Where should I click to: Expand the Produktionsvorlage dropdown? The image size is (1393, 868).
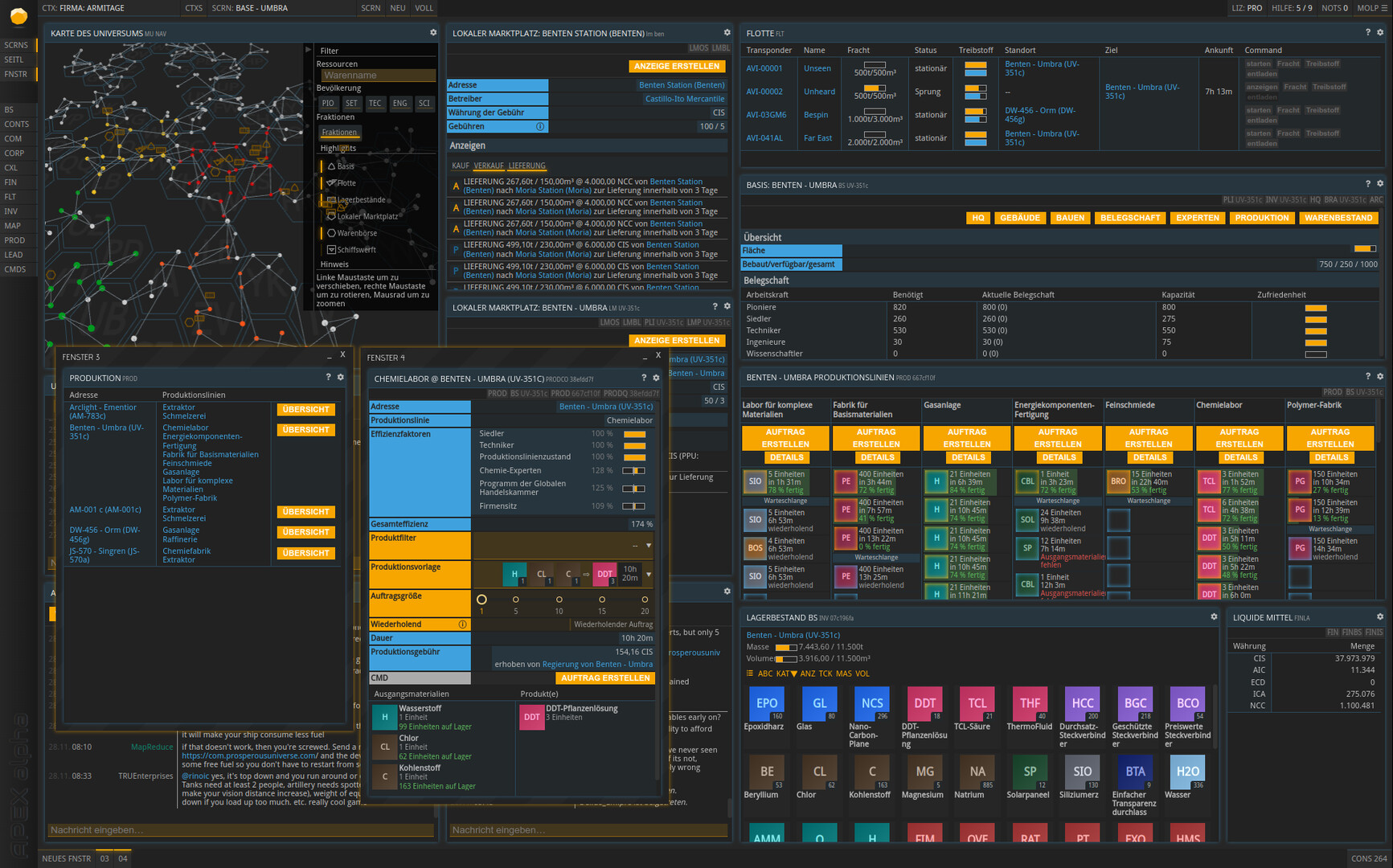(648, 575)
